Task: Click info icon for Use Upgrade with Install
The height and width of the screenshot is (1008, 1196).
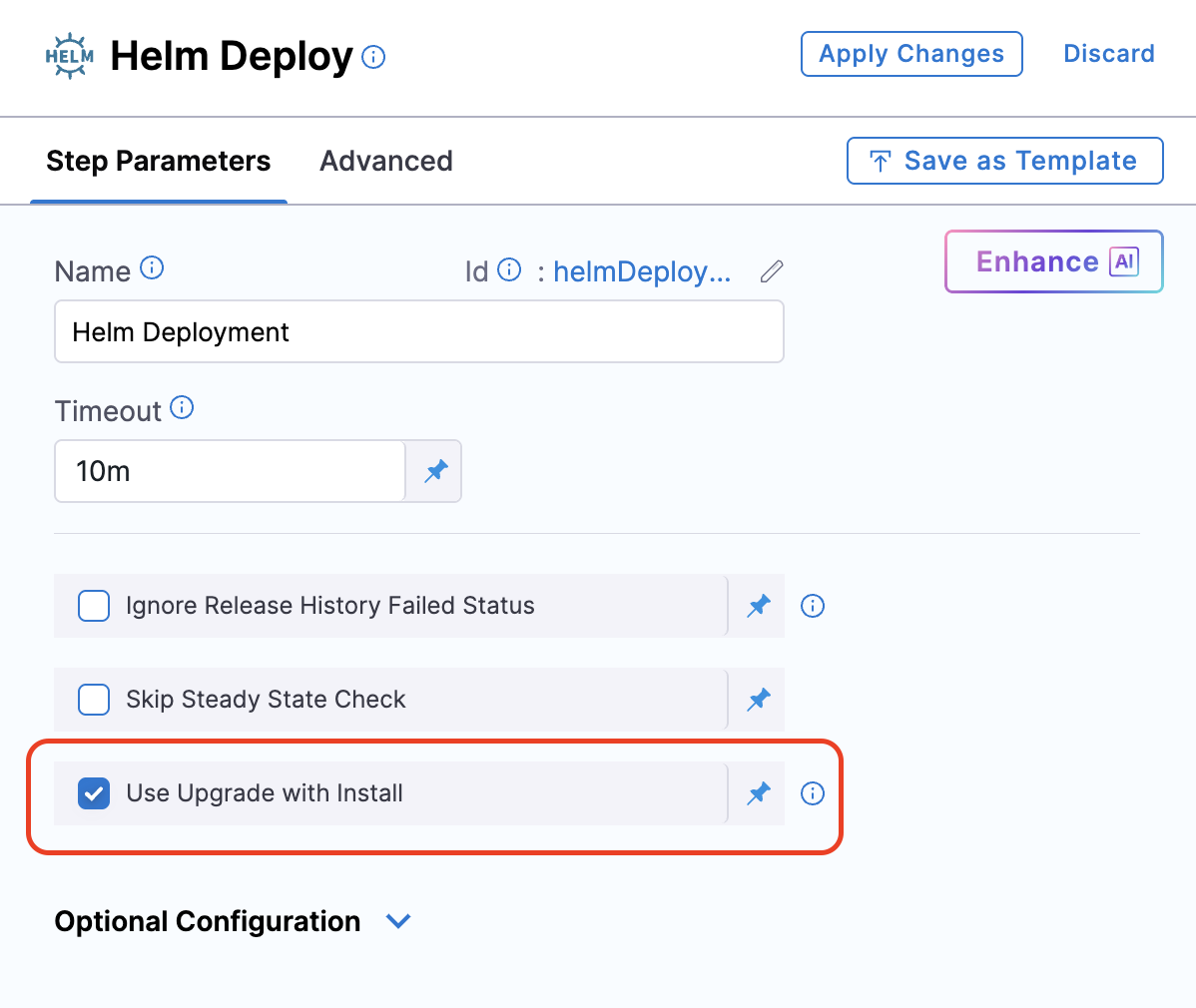Action: click(x=813, y=793)
